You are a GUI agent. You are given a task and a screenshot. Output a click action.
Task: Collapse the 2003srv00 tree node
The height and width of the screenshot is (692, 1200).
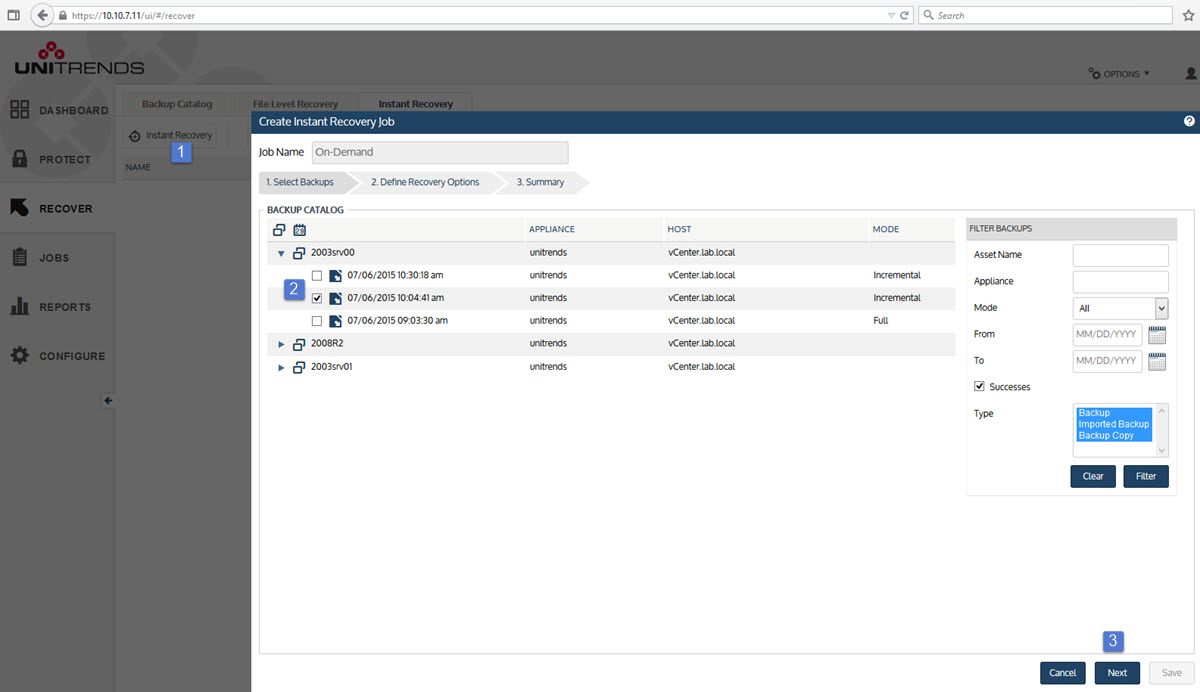click(x=281, y=254)
